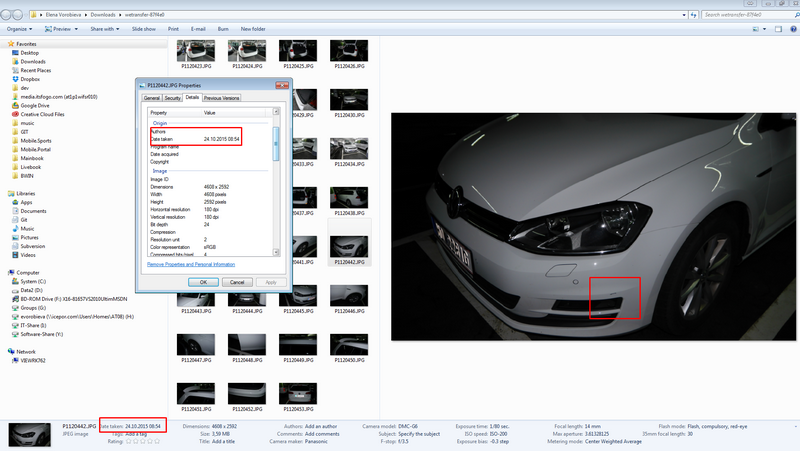Open the Pictures library
Viewport: 800px width, 451px height.
[x=30, y=237]
